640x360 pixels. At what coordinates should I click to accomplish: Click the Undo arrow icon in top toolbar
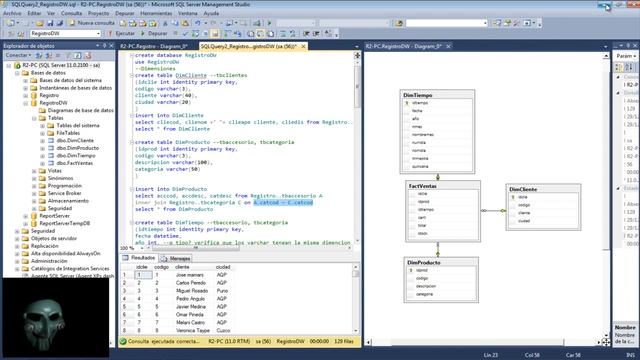pyautogui.click(x=198, y=23)
